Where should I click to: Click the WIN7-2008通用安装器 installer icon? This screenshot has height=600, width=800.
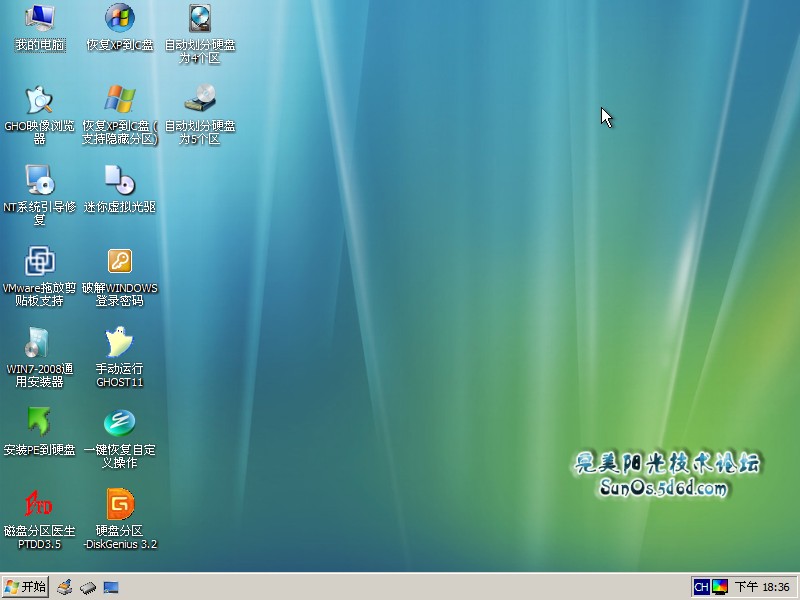[40, 342]
